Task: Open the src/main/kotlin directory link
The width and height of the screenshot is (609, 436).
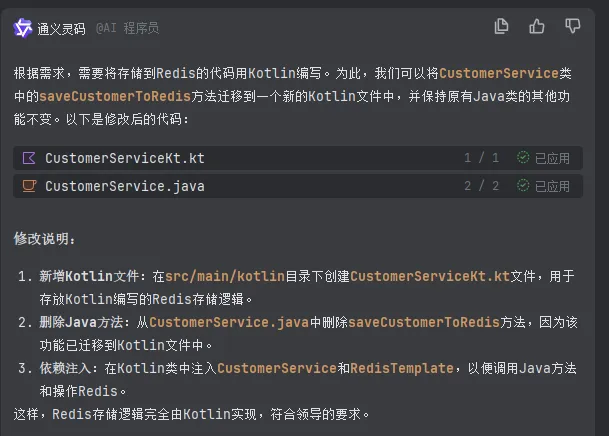Action: [x=224, y=276]
